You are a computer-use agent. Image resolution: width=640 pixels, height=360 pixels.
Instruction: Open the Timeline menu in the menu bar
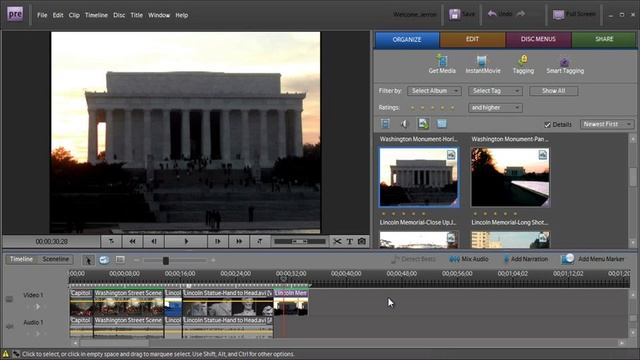(96, 15)
